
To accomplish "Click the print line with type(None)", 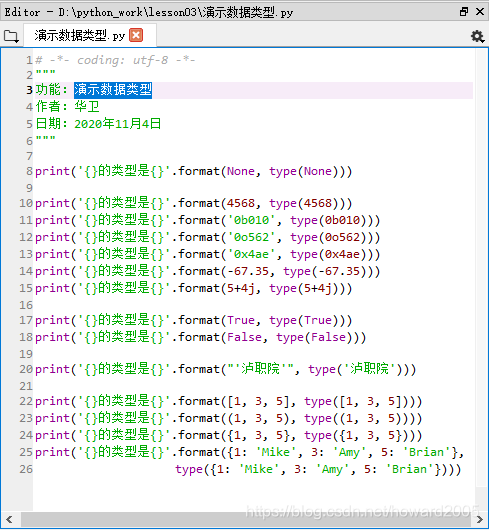I will (194, 171).
